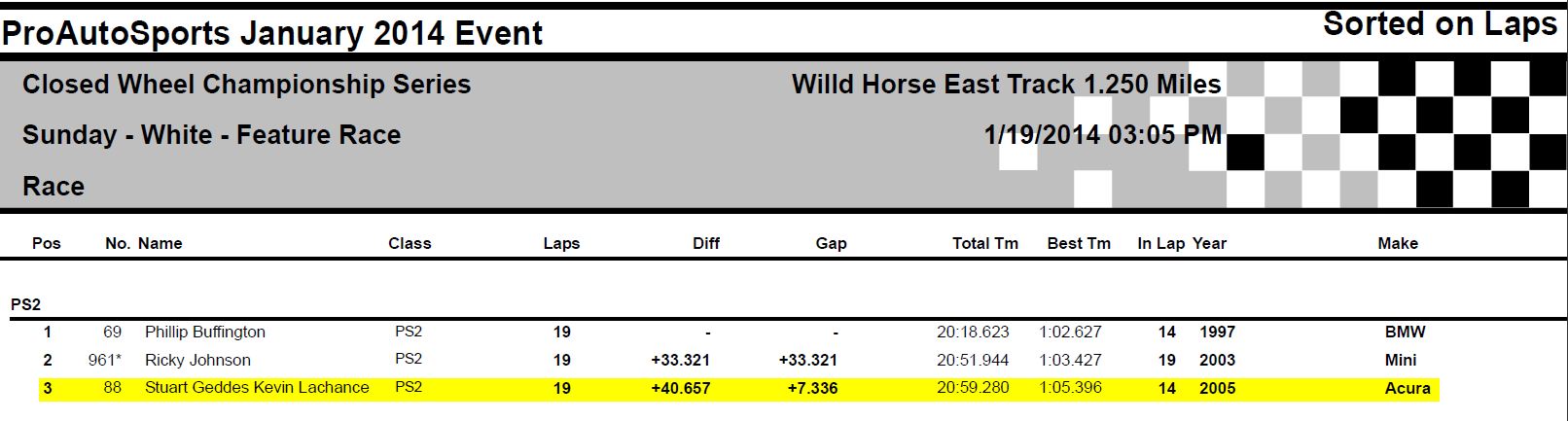Viewport: 1568px width, 421px height.
Task: Click the ProAutoSports January 2014 Event title
Action: (272, 34)
